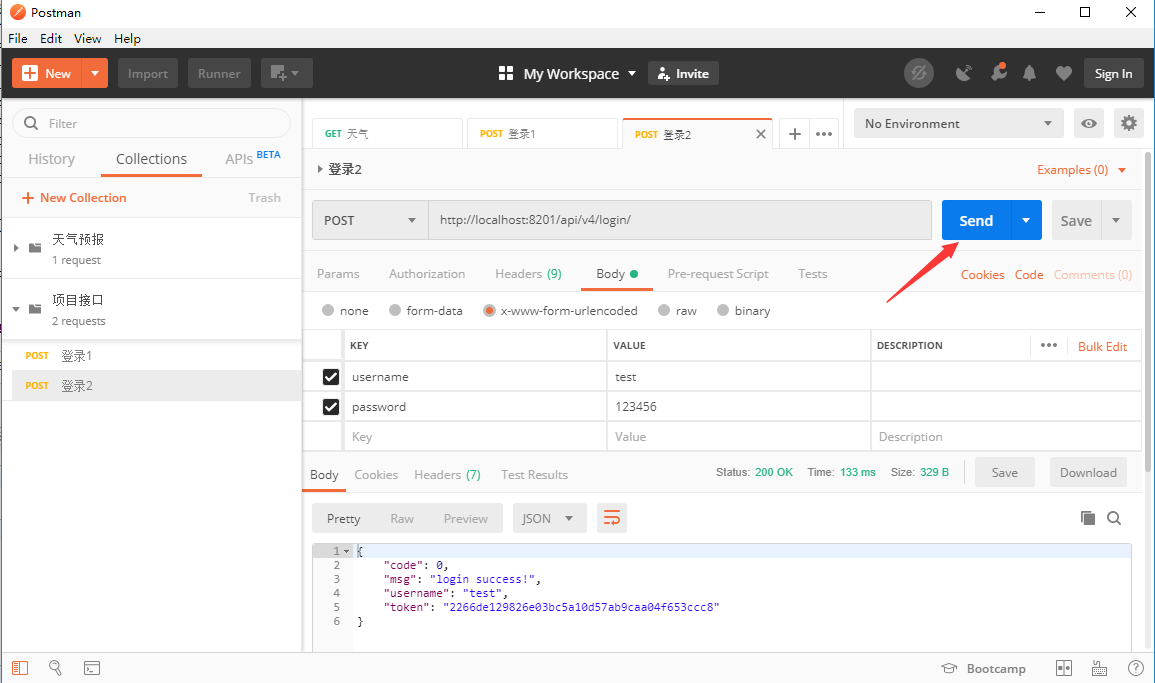Open the File menu

(18, 38)
